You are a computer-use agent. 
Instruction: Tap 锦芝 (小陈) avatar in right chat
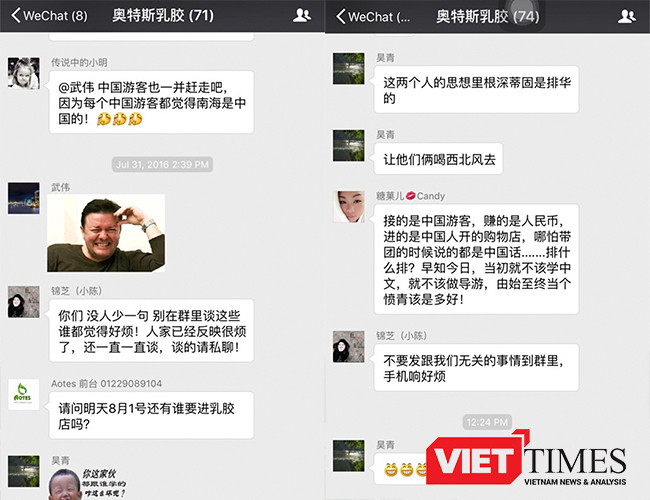click(x=348, y=346)
